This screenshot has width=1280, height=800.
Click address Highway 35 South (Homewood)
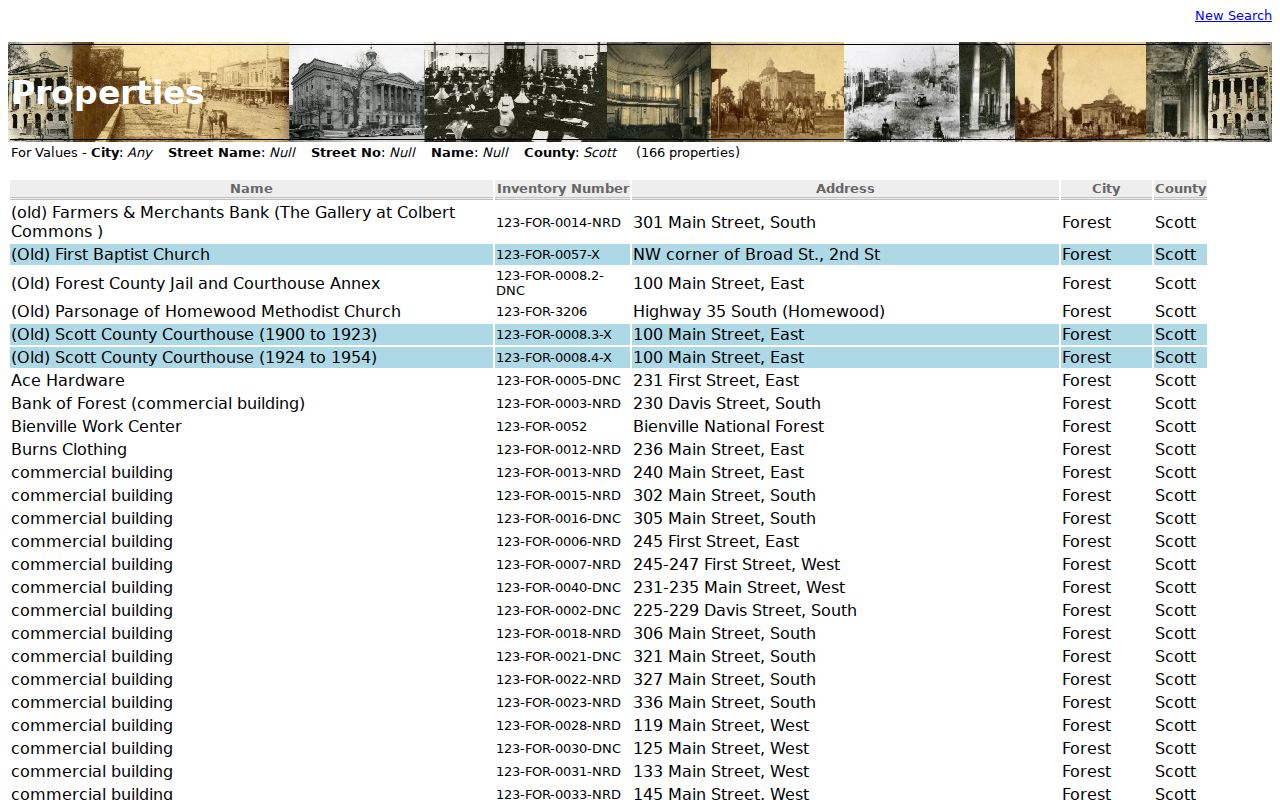pyautogui.click(x=759, y=311)
